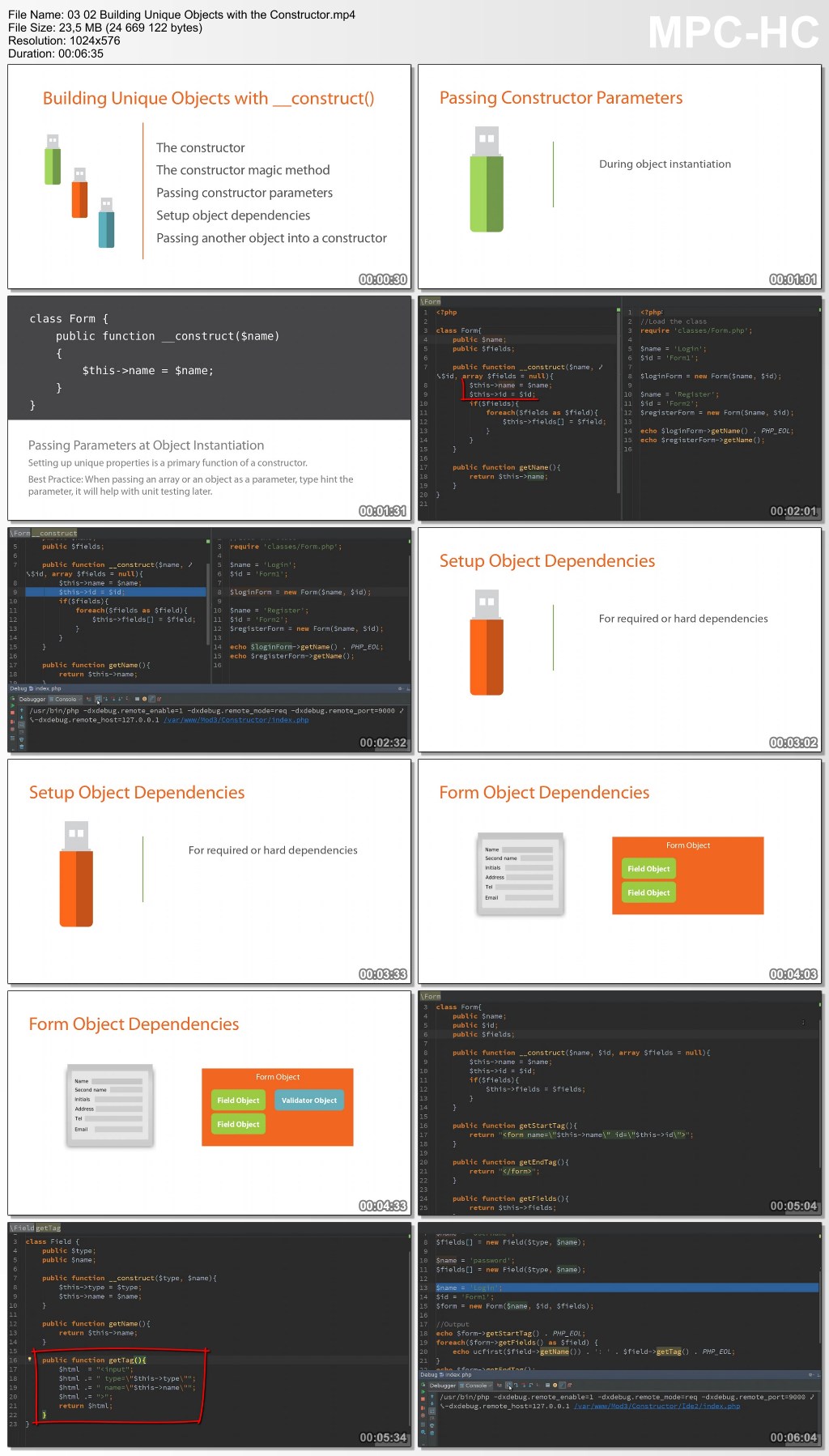Click 'Passing Parameters at Object Instantiation' heading
The image size is (829, 1456).
coord(146,445)
